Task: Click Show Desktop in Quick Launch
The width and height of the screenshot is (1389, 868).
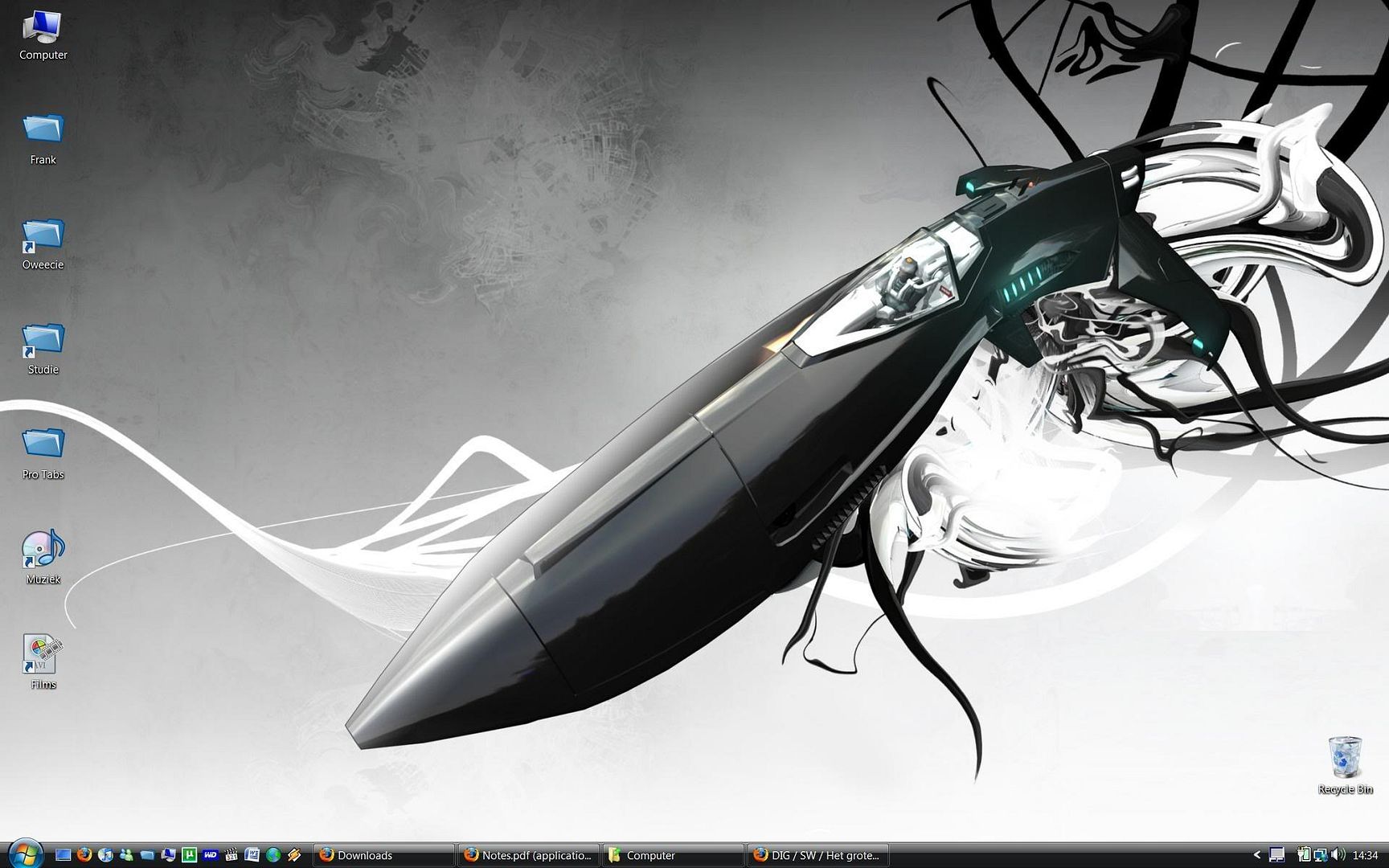Action: pyautogui.click(x=63, y=855)
